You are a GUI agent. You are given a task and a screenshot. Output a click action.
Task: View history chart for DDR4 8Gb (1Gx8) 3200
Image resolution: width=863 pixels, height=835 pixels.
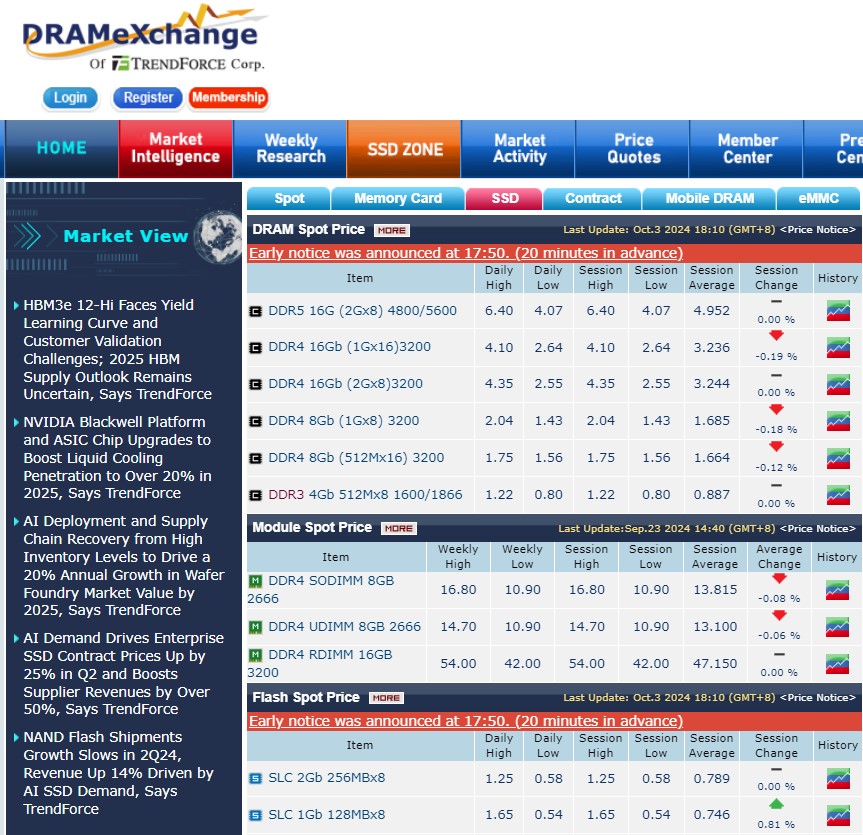coord(837,421)
